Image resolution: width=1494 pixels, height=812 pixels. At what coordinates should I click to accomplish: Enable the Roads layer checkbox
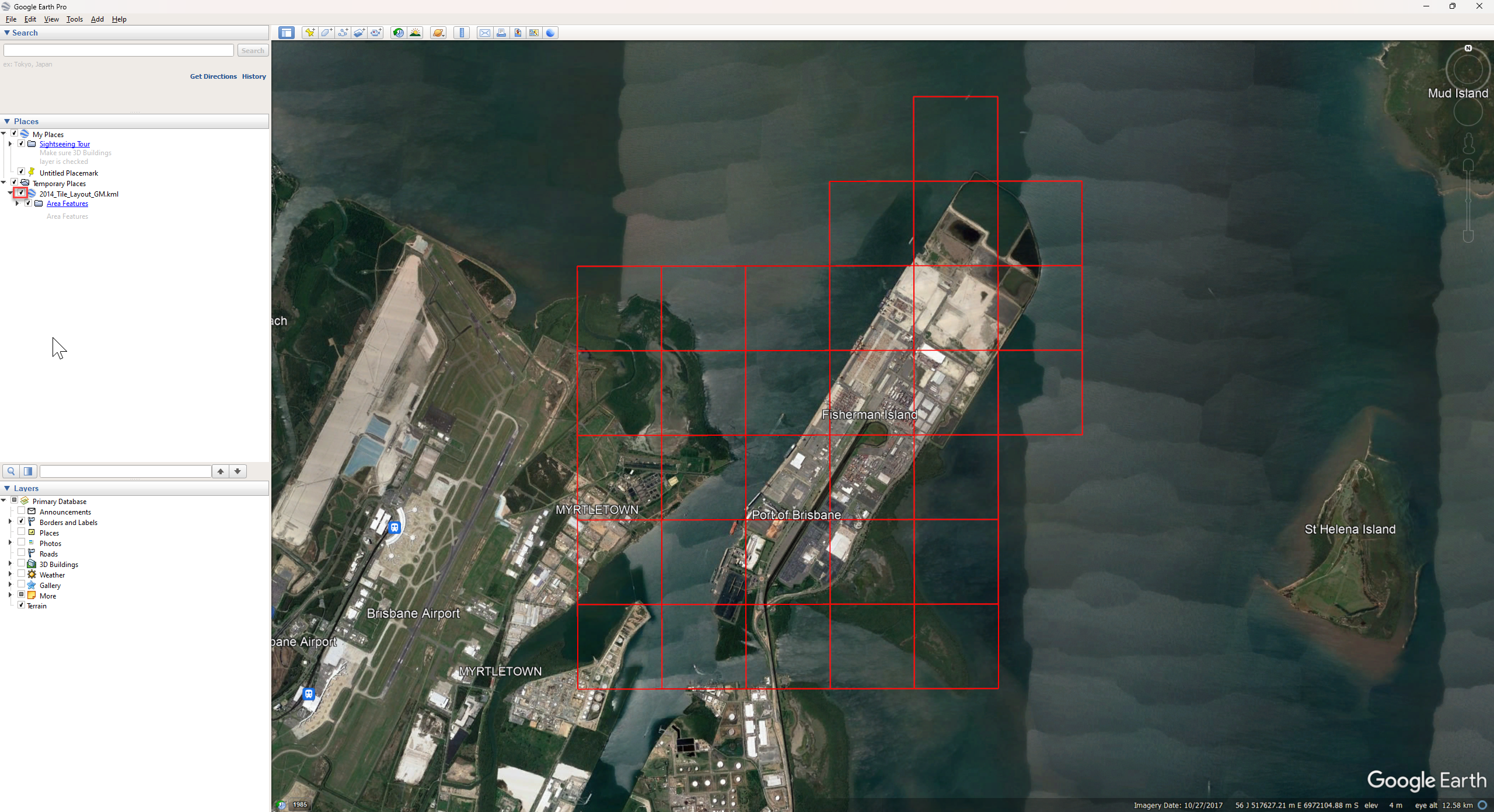[22, 553]
